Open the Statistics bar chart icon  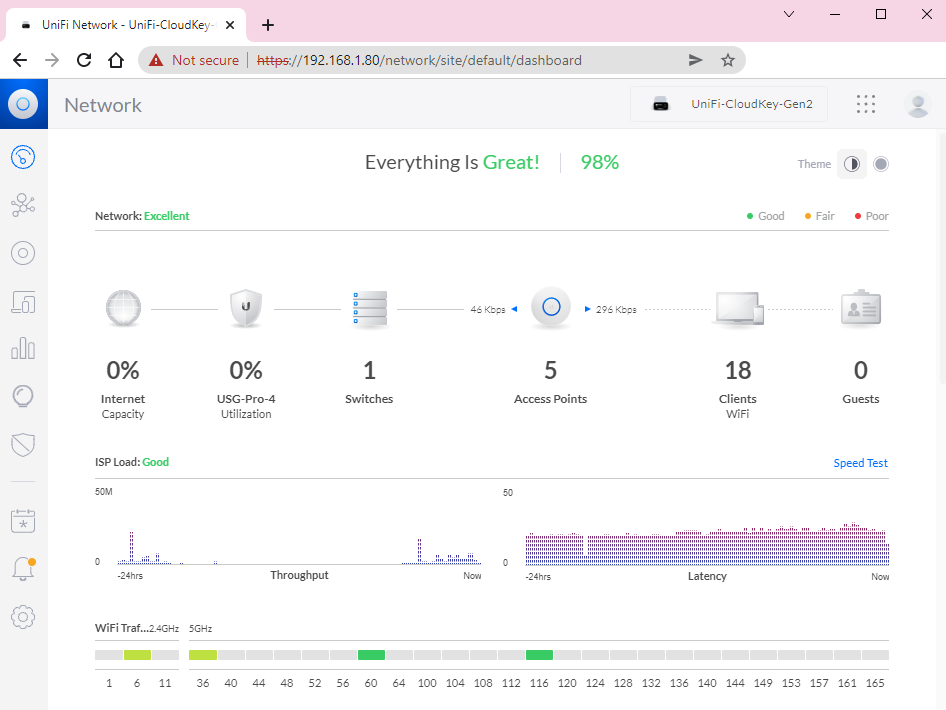[x=23, y=349]
